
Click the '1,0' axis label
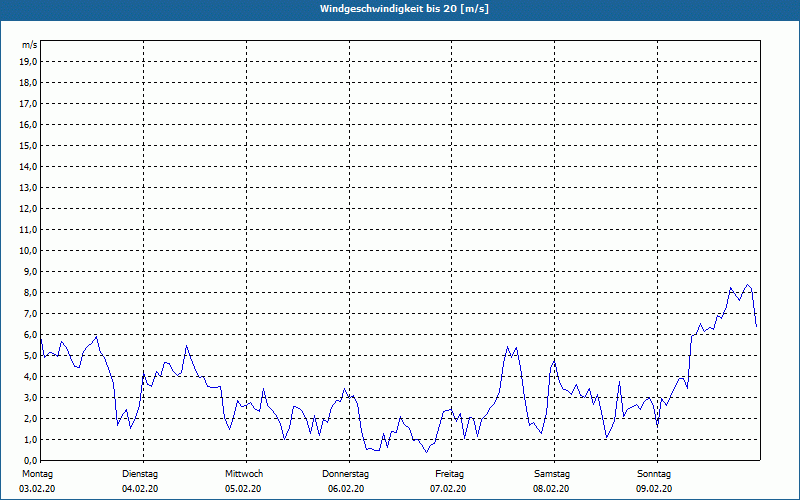30,439
